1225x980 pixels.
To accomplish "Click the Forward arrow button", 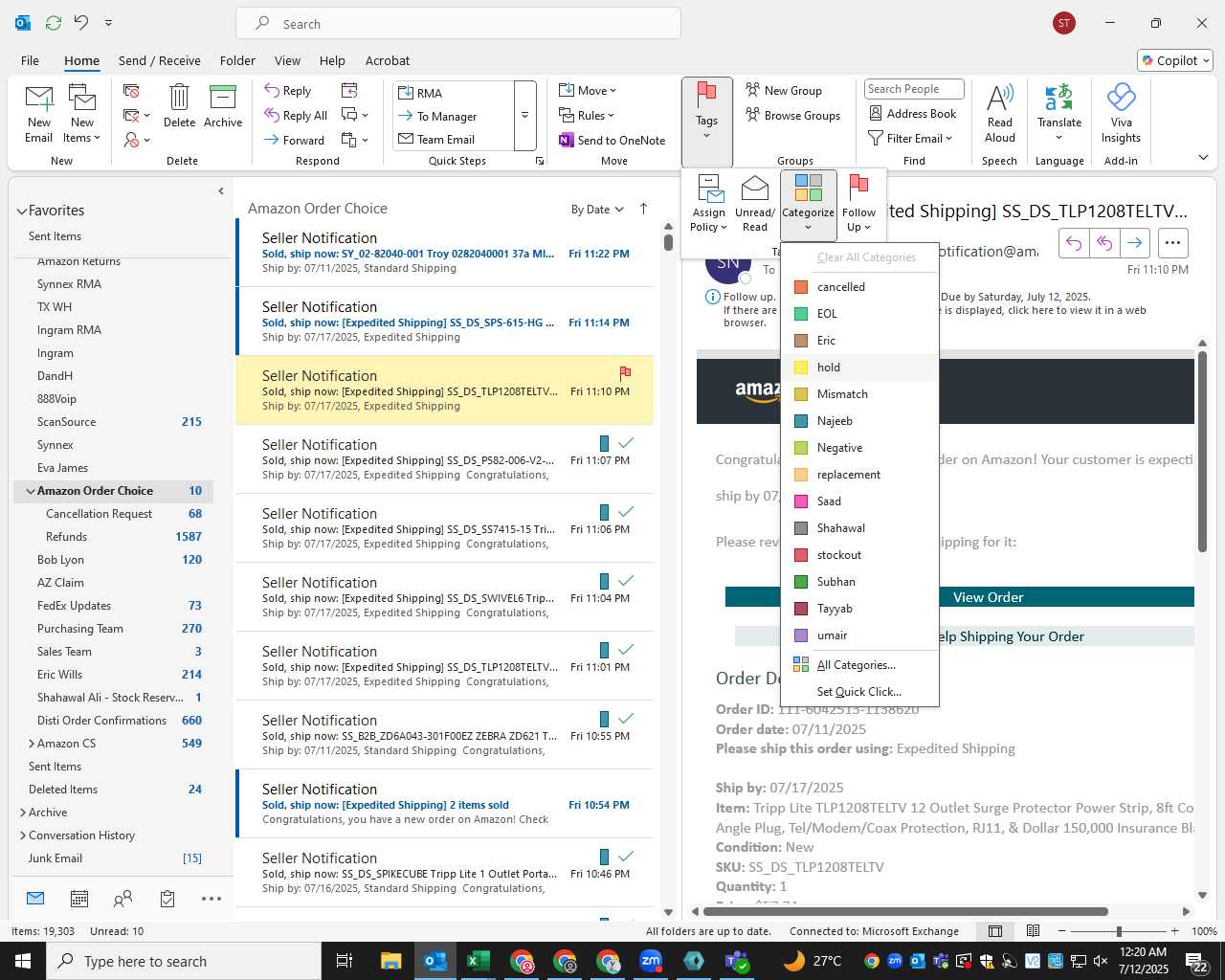I will [295, 140].
